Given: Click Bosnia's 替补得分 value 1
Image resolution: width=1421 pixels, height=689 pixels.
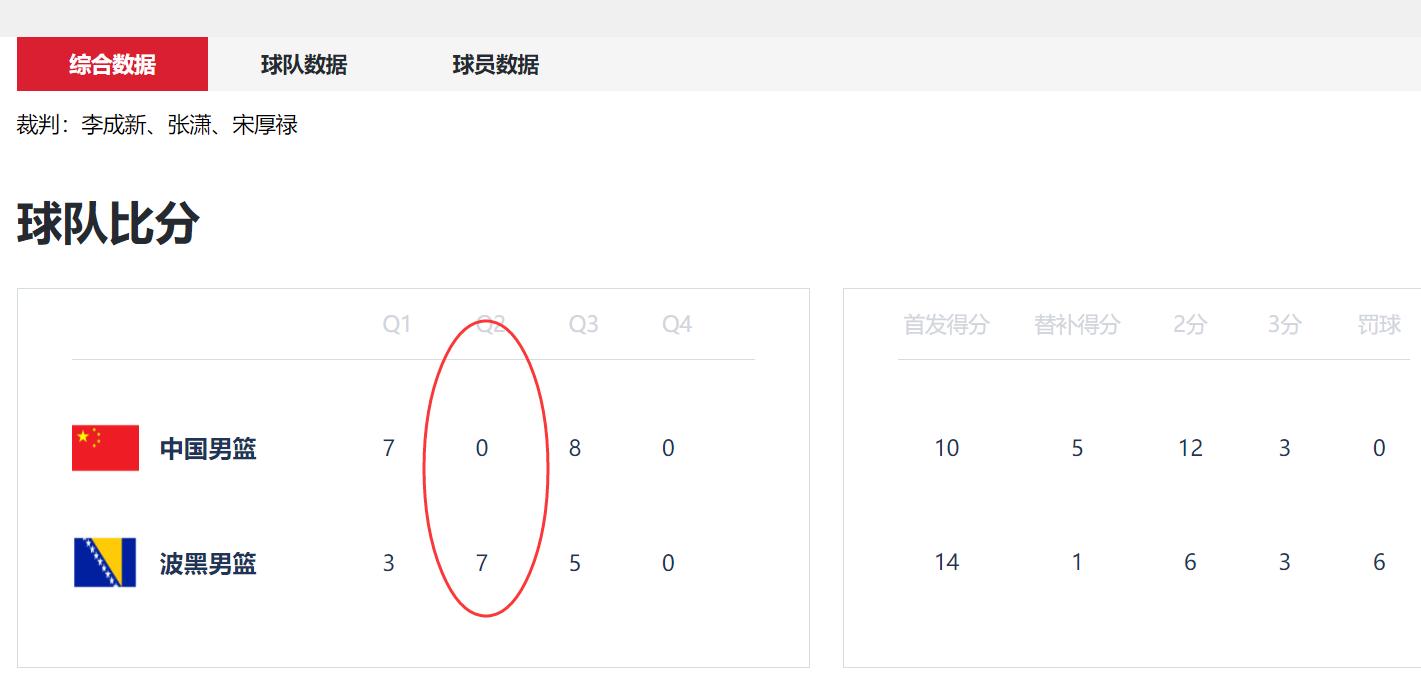Looking at the screenshot, I should point(1077,563).
